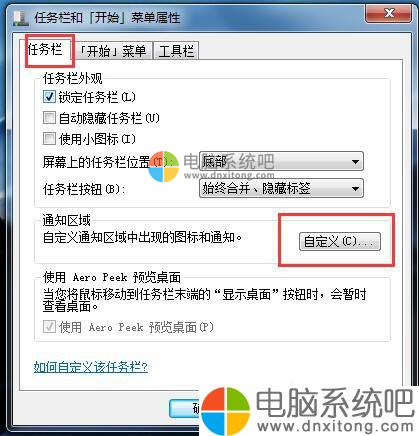Click the 电脑系统吧 four-color logo at bottom
This screenshot has width=419, height=436.
[226, 411]
